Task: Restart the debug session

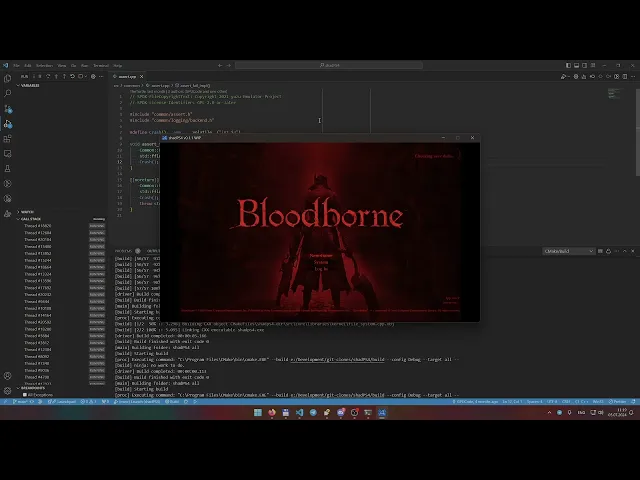Action: click(72, 76)
